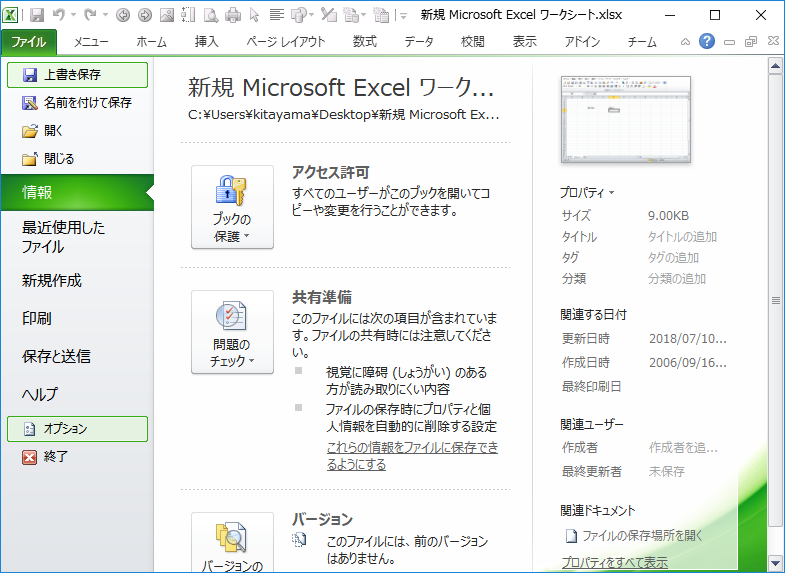Click the Save floppy icon in quick access toolbar

click(x=37, y=16)
